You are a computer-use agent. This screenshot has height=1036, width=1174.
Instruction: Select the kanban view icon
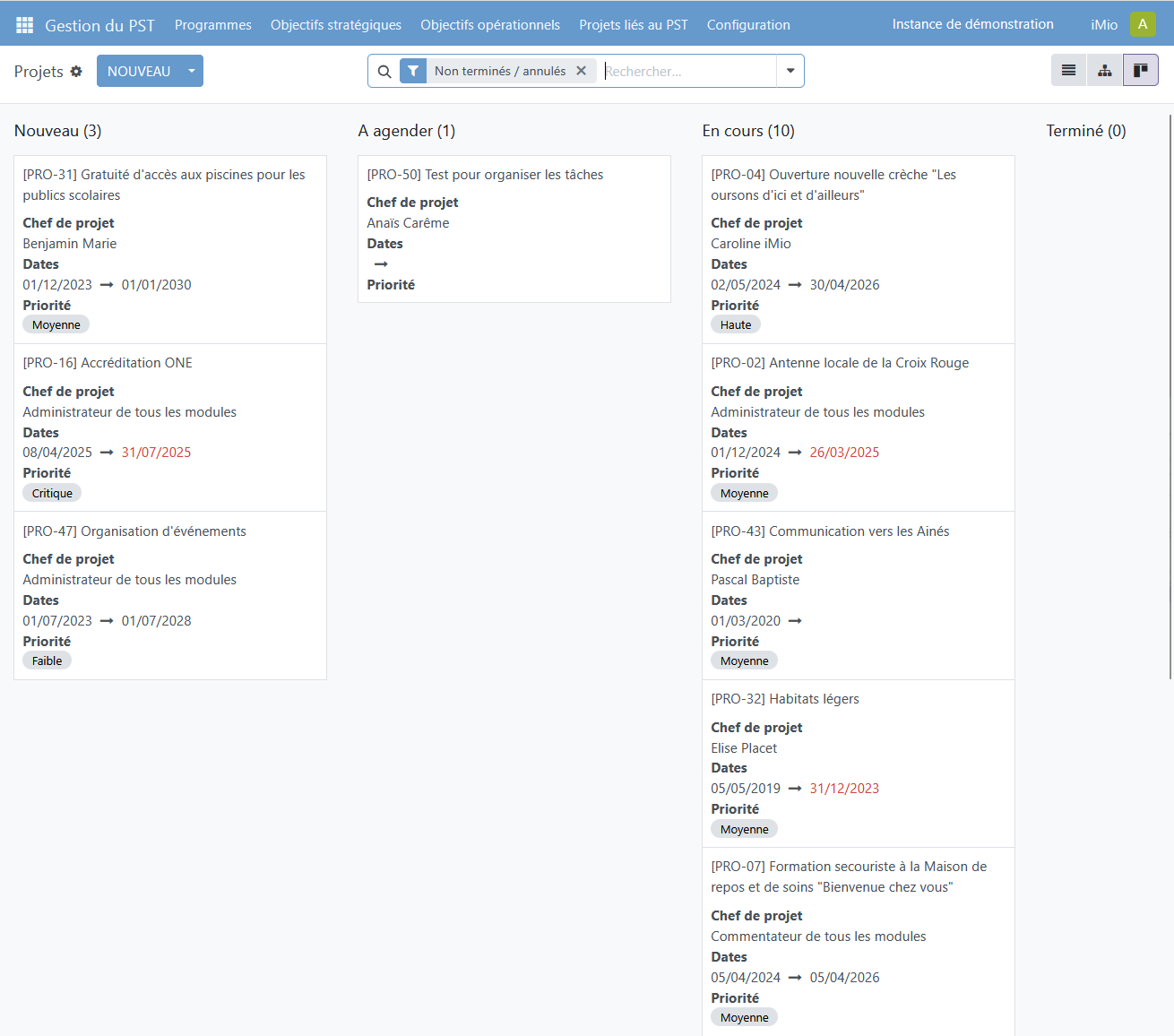pos(1140,70)
